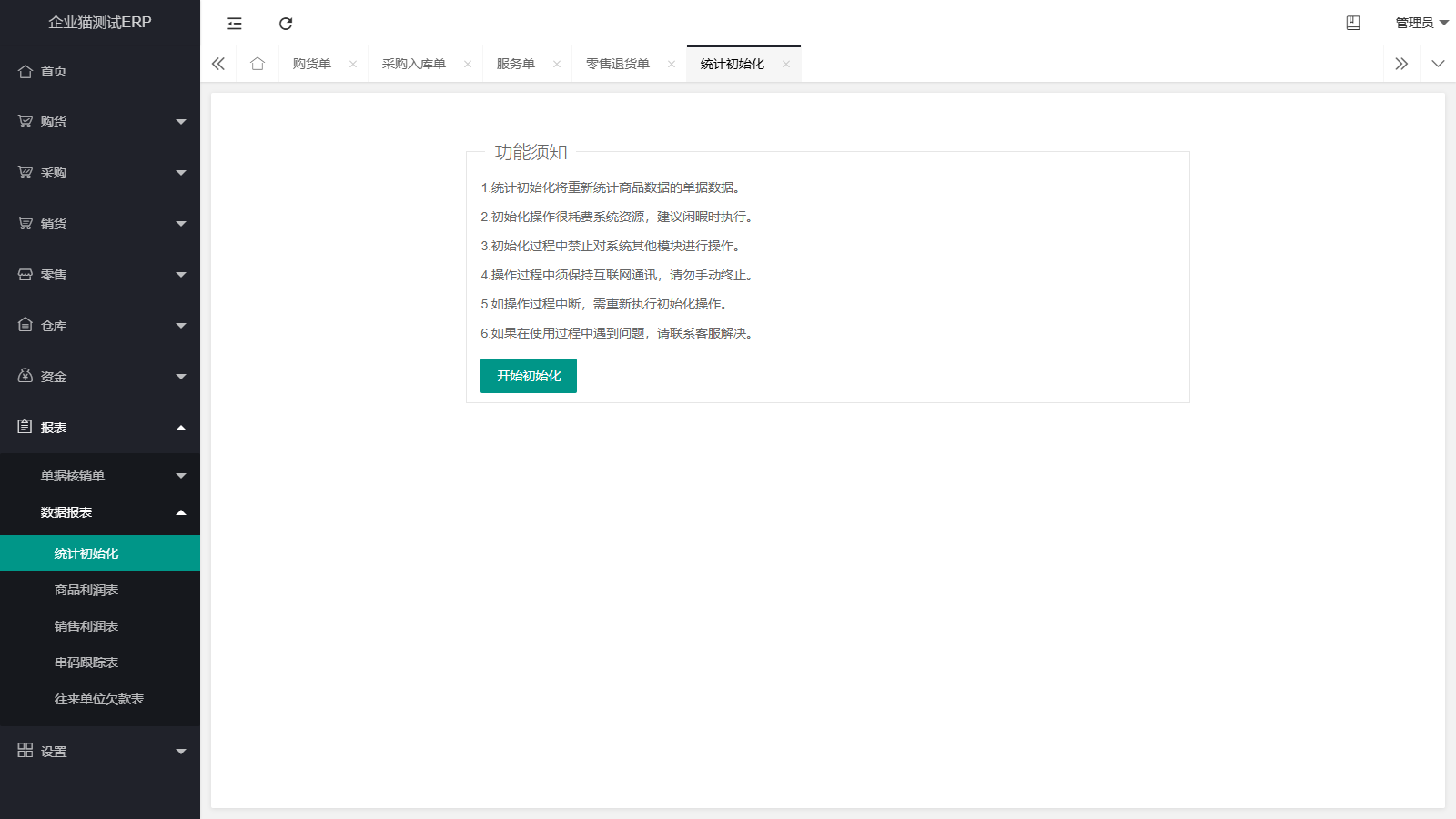
Task: Click the refresh page icon
Action: (x=286, y=24)
